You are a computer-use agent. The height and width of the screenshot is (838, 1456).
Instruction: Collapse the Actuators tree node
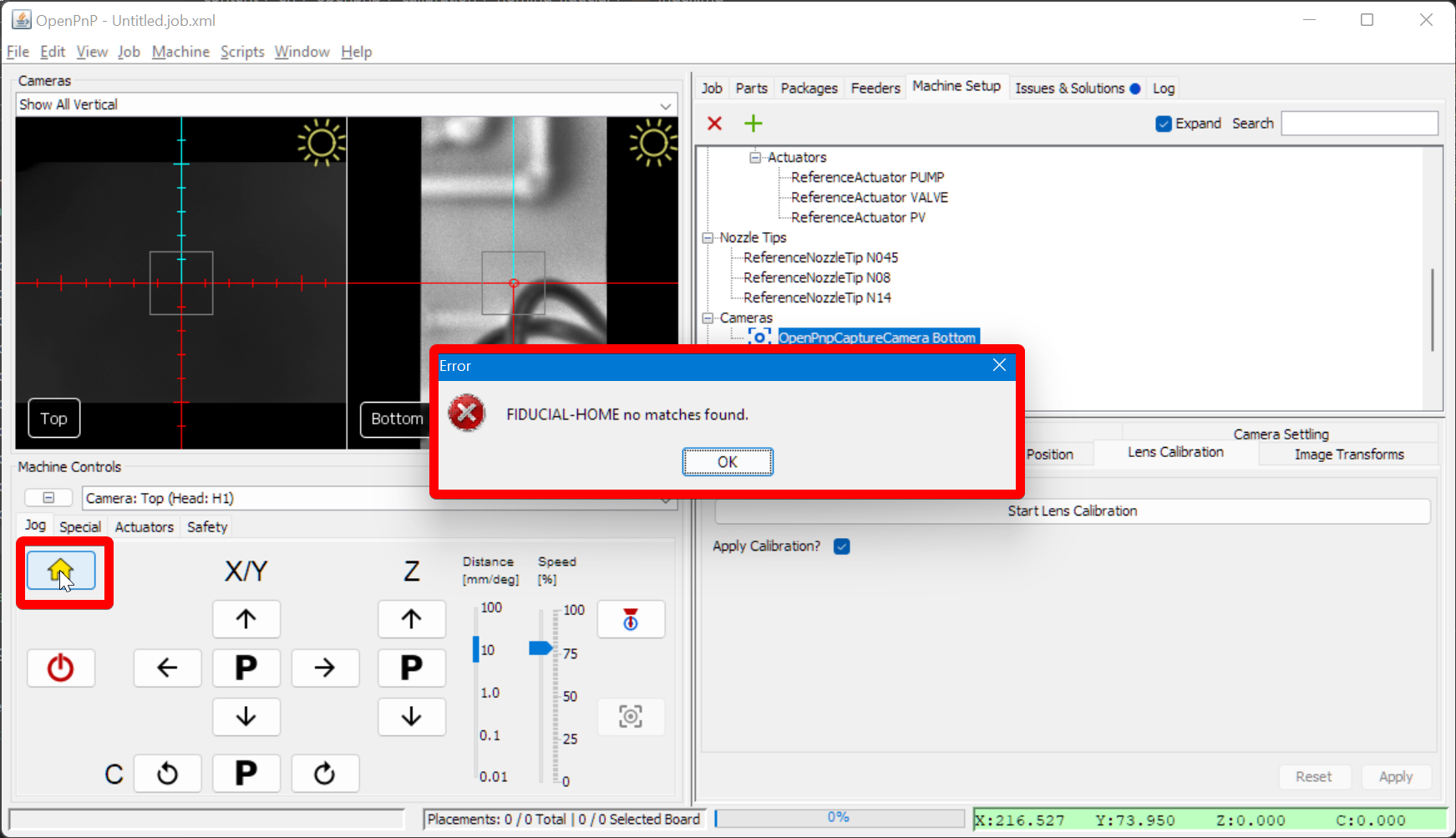tap(755, 158)
